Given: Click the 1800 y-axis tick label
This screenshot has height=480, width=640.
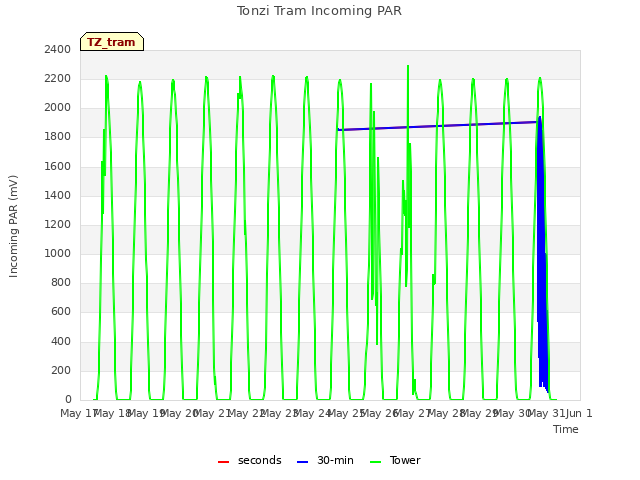Looking at the screenshot, I should [x=58, y=137].
